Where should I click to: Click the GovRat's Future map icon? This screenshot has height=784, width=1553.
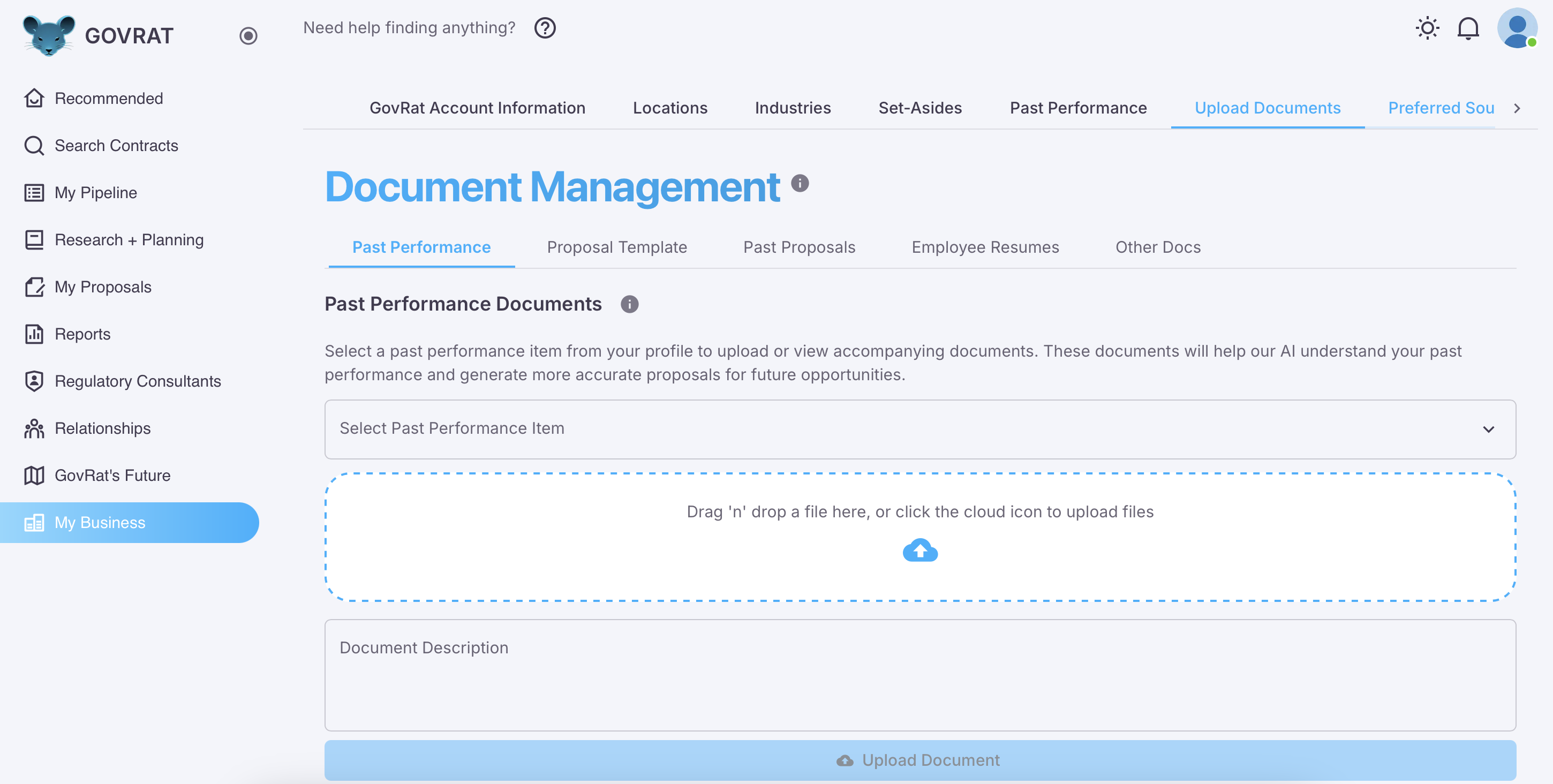(x=34, y=475)
